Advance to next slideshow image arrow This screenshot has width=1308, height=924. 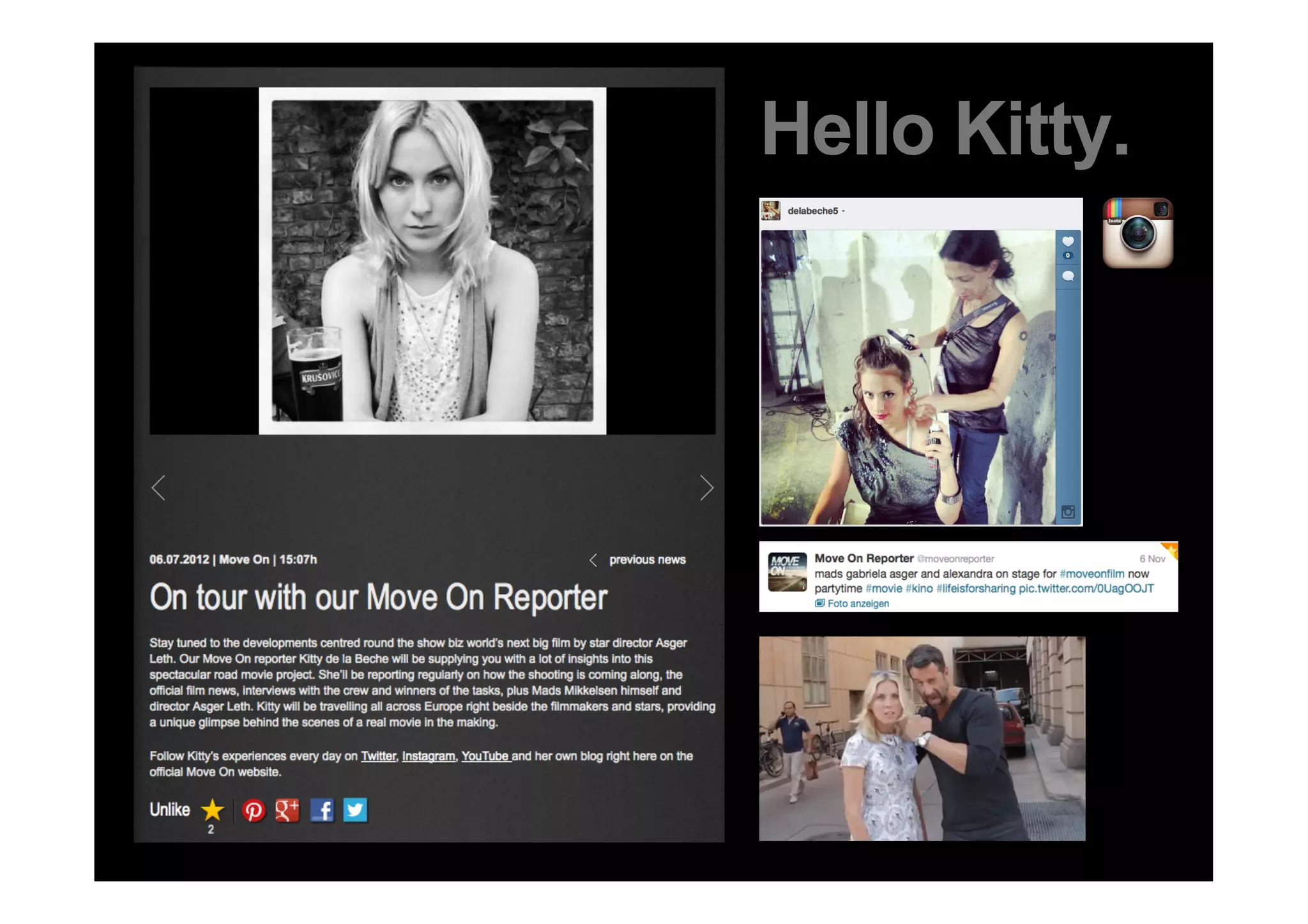coord(706,488)
